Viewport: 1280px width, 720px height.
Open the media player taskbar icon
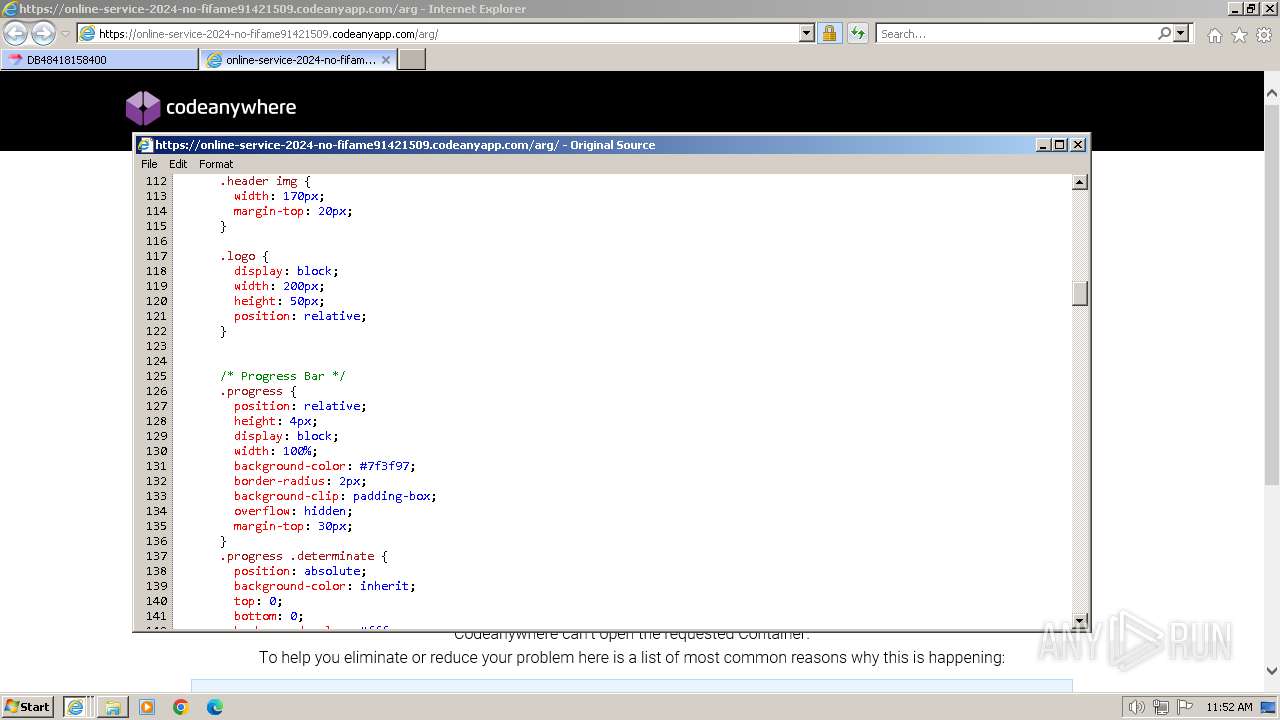[147, 707]
